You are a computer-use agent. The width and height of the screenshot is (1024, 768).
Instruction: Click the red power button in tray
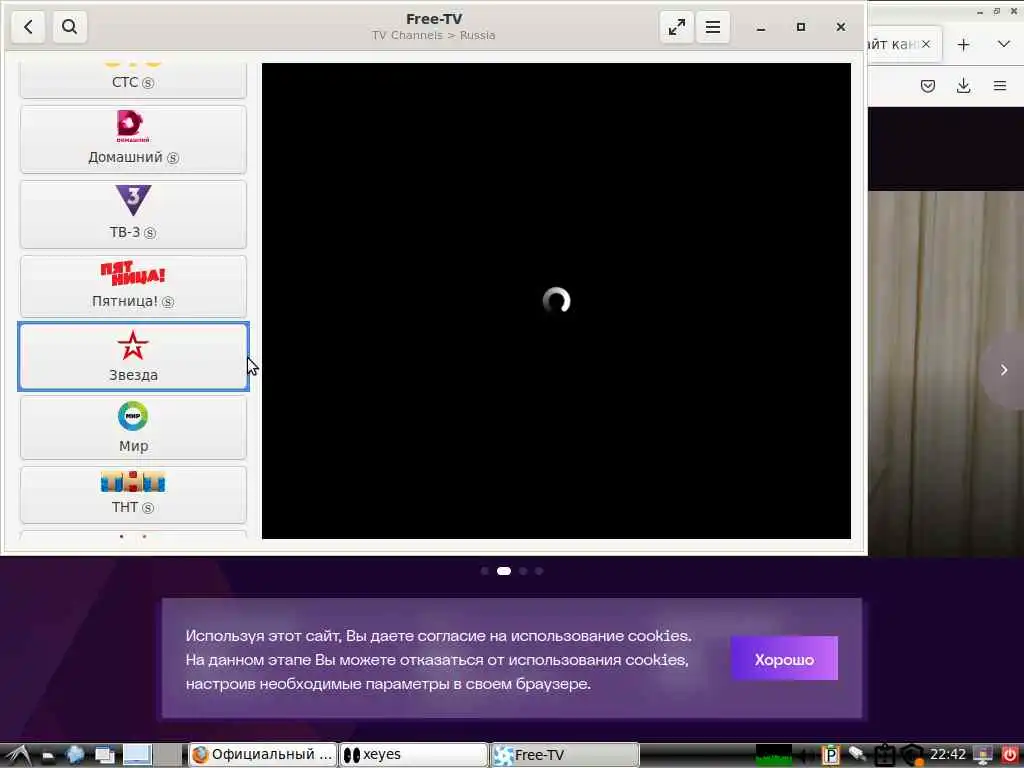tap(1010, 755)
